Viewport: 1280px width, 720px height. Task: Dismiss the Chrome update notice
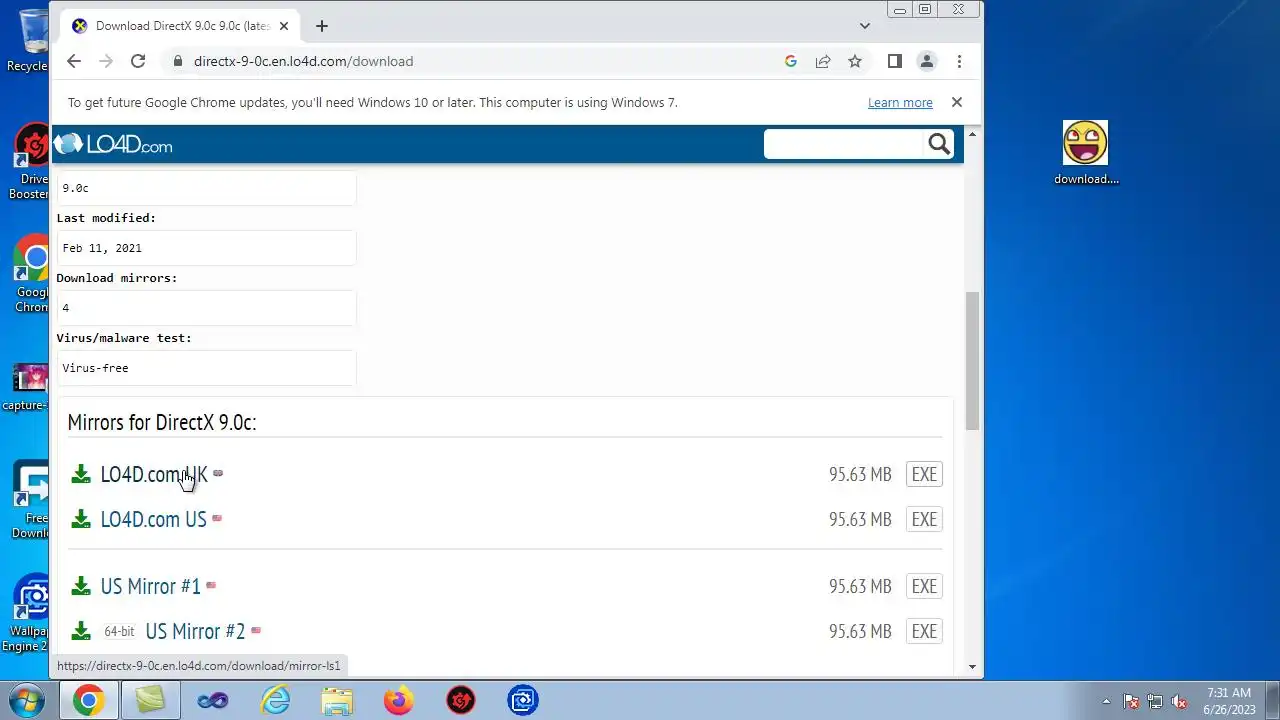click(x=957, y=102)
